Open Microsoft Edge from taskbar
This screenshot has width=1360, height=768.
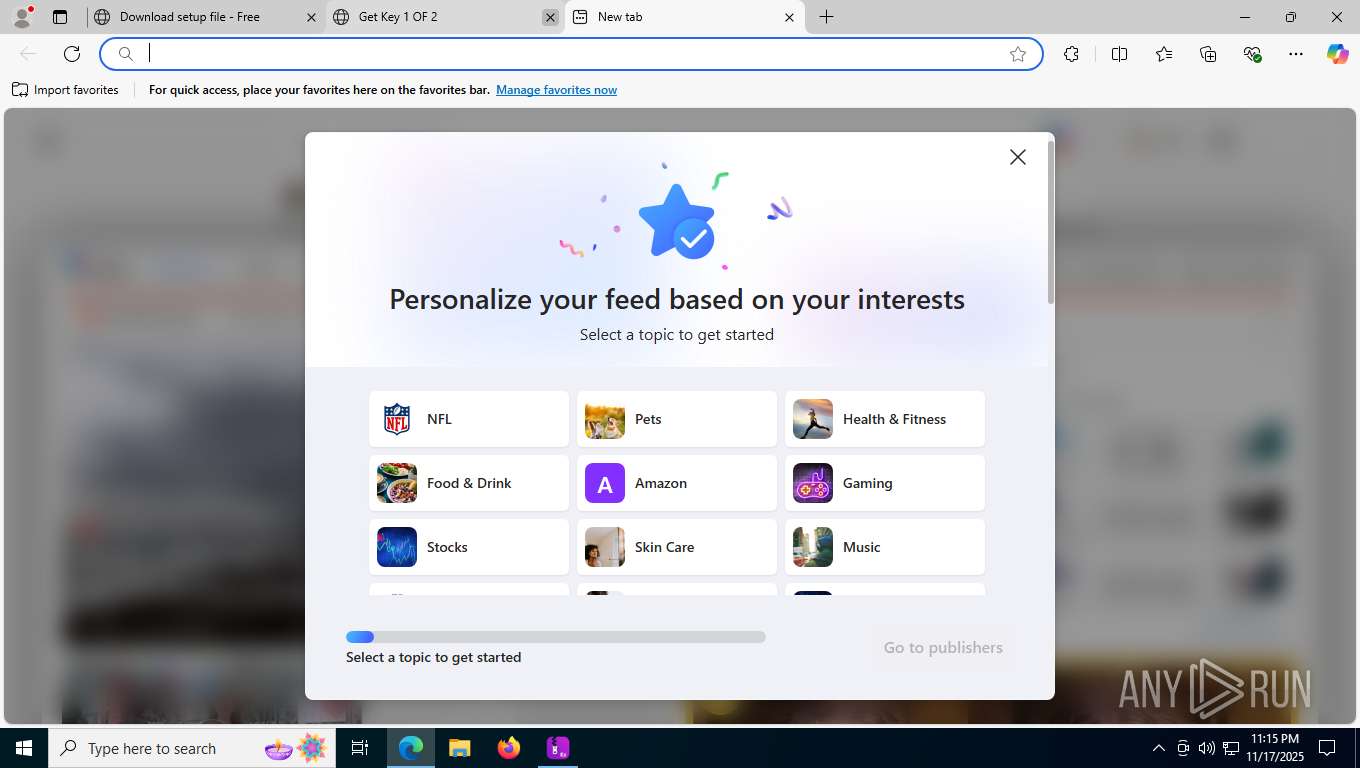(411, 748)
